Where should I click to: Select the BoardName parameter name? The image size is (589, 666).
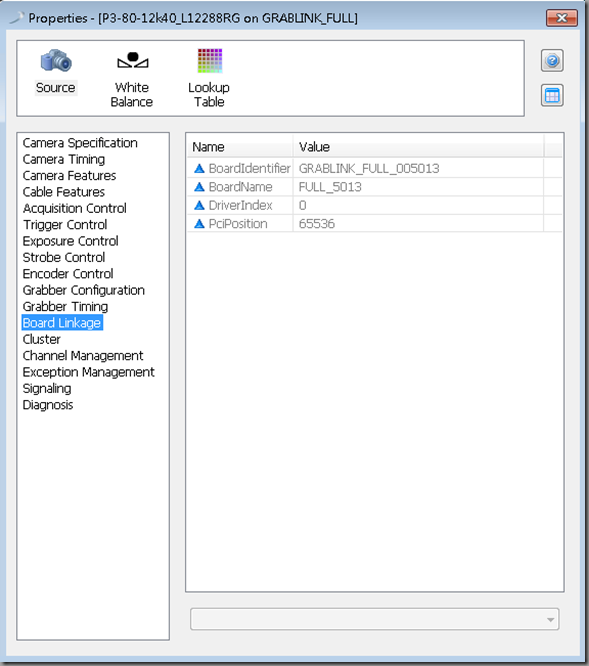tap(240, 187)
